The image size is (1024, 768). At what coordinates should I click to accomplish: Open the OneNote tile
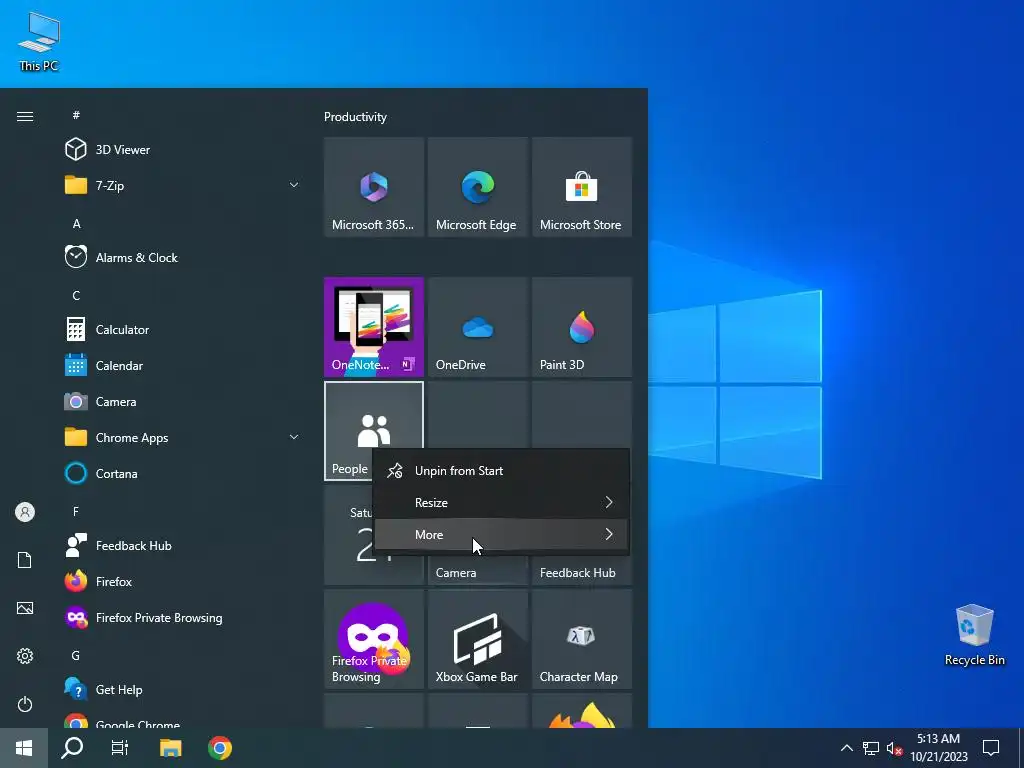pyautogui.click(x=374, y=327)
